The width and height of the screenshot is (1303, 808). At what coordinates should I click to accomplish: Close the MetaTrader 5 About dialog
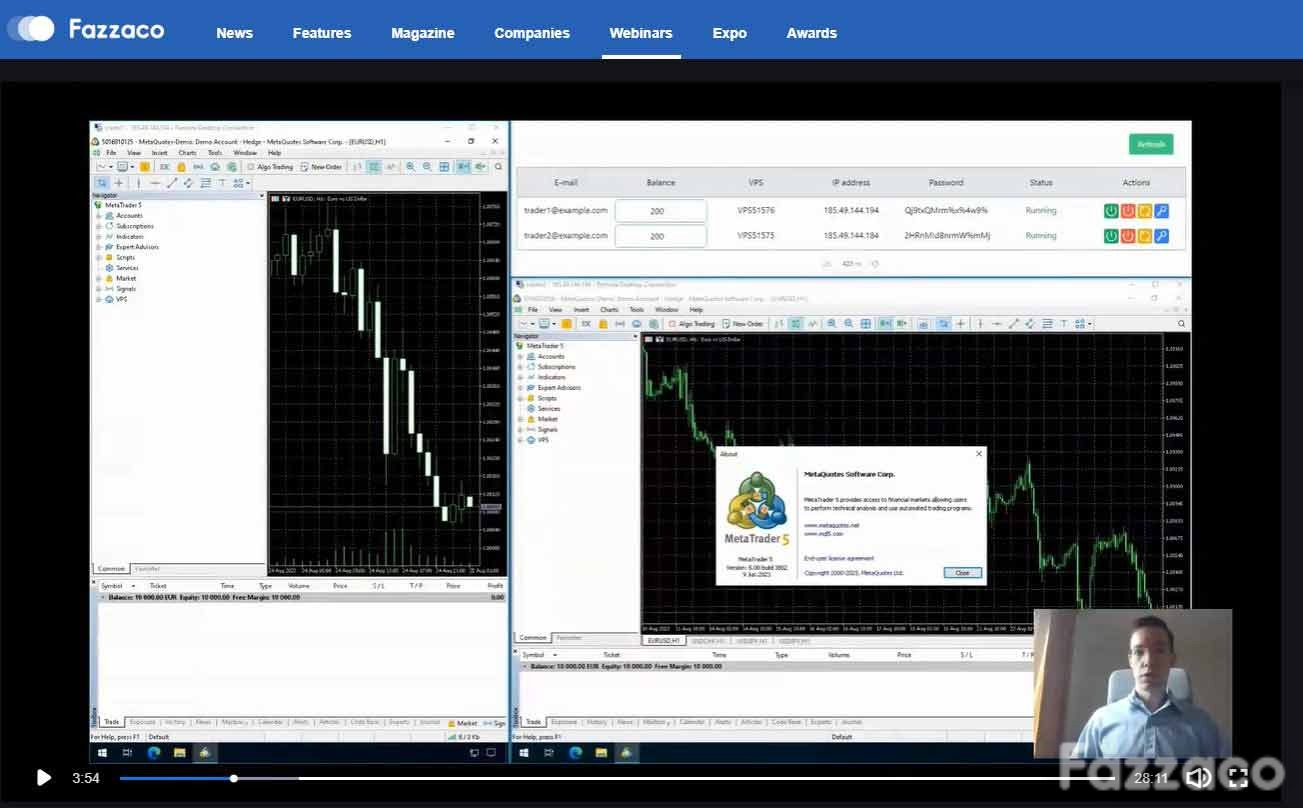pyautogui.click(x=962, y=573)
